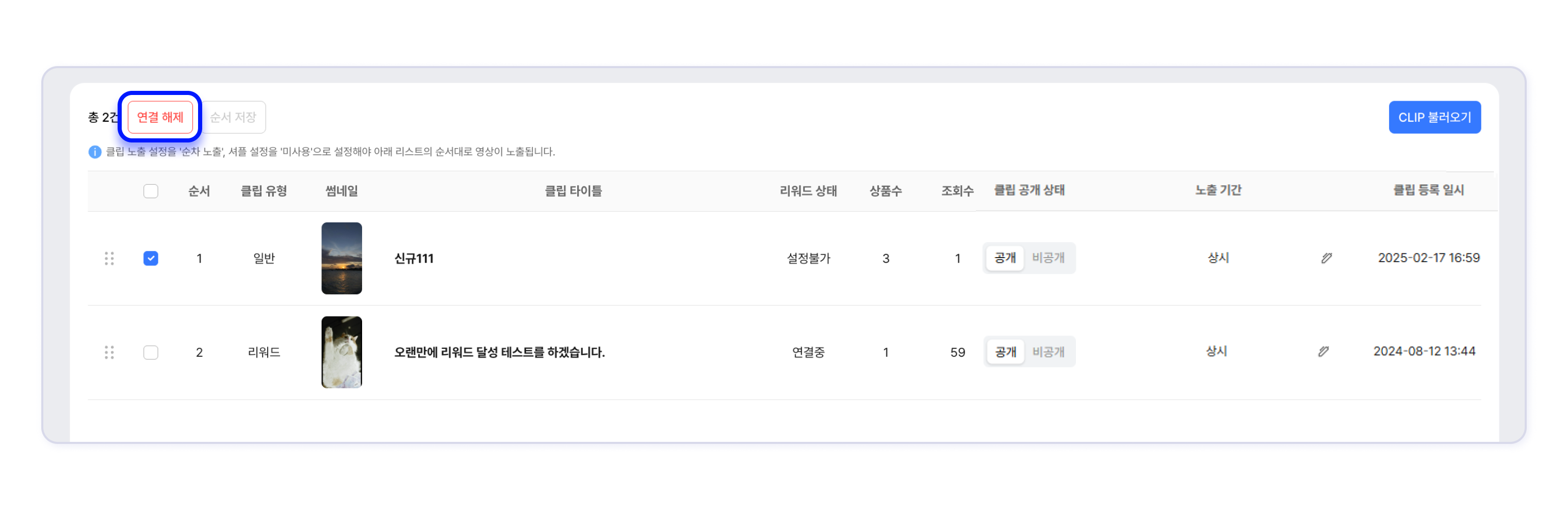Click the 조회수 column header
Viewport: 1568px width, 510px height.
pos(957,190)
